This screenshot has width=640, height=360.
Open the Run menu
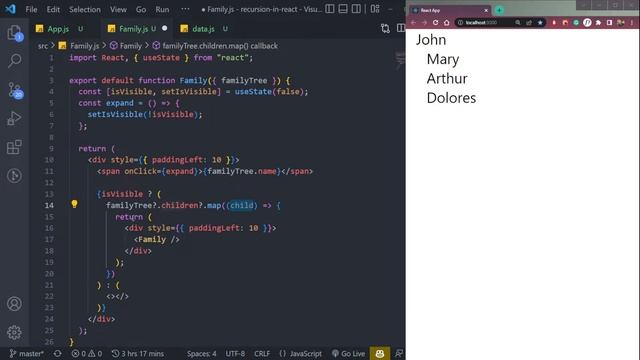[162, 9]
